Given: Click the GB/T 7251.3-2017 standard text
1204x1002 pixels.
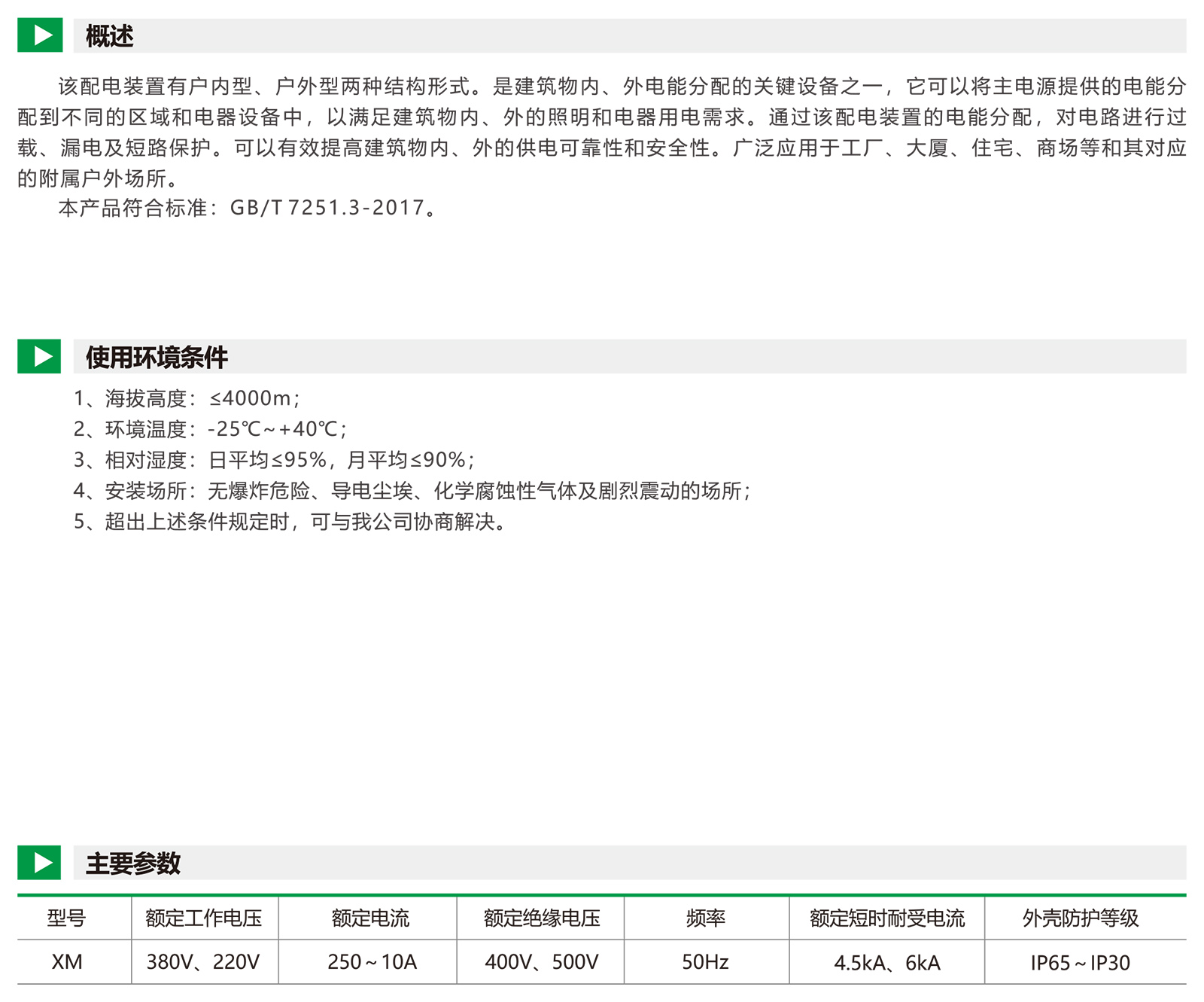Looking at the screenshot, I should pos(327,208).
